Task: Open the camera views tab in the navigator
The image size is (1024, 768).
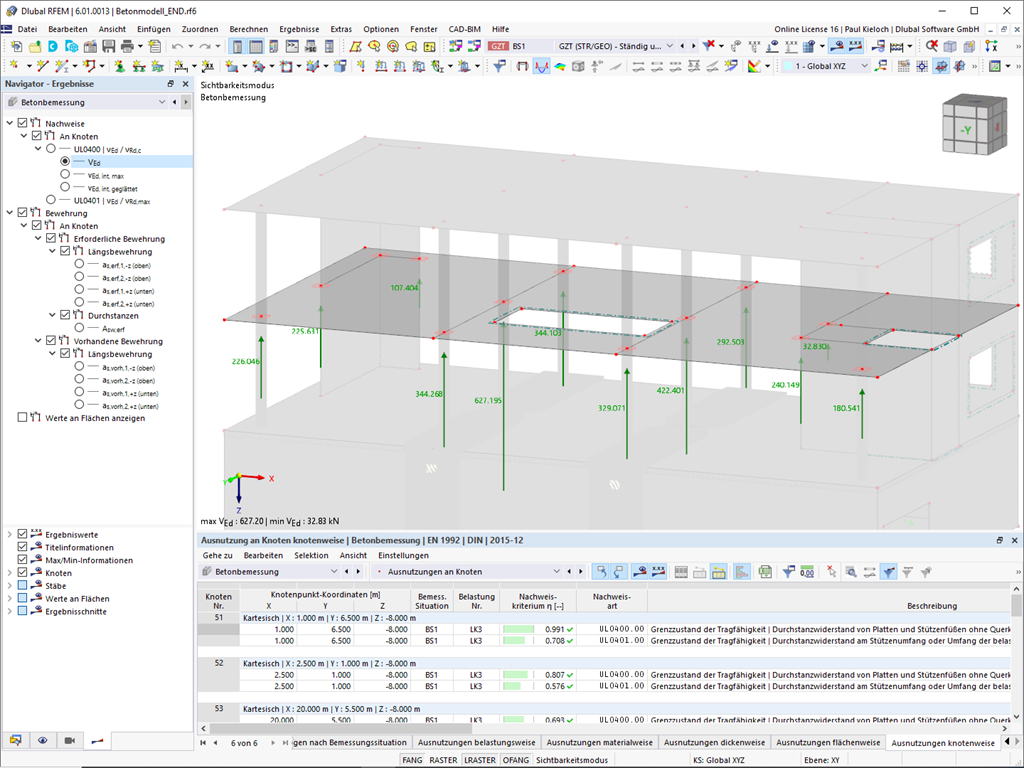Action: (x=69, y=740)
